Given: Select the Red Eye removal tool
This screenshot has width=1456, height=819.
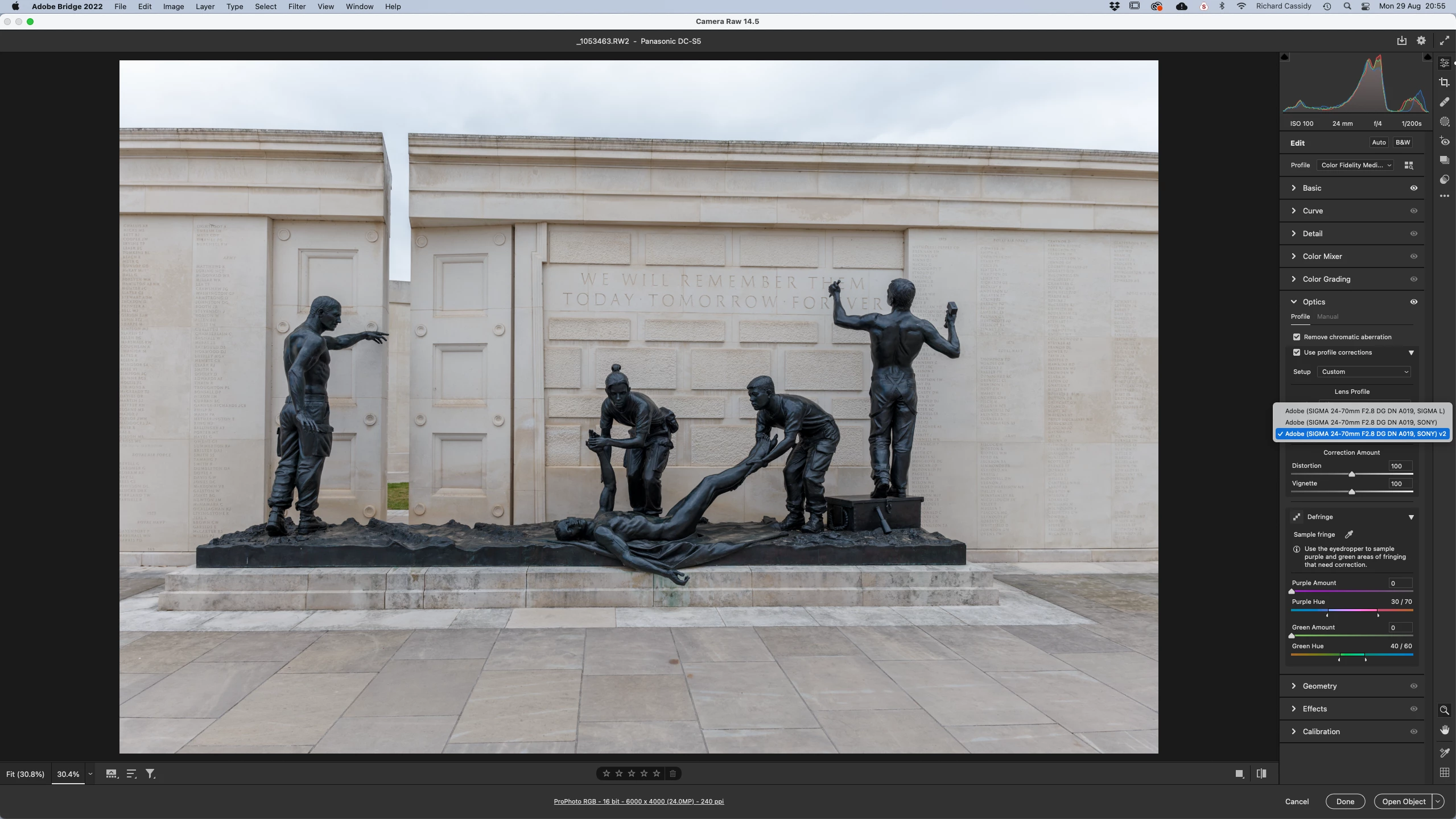Looking at the screenshot, I should [1444, 141].
